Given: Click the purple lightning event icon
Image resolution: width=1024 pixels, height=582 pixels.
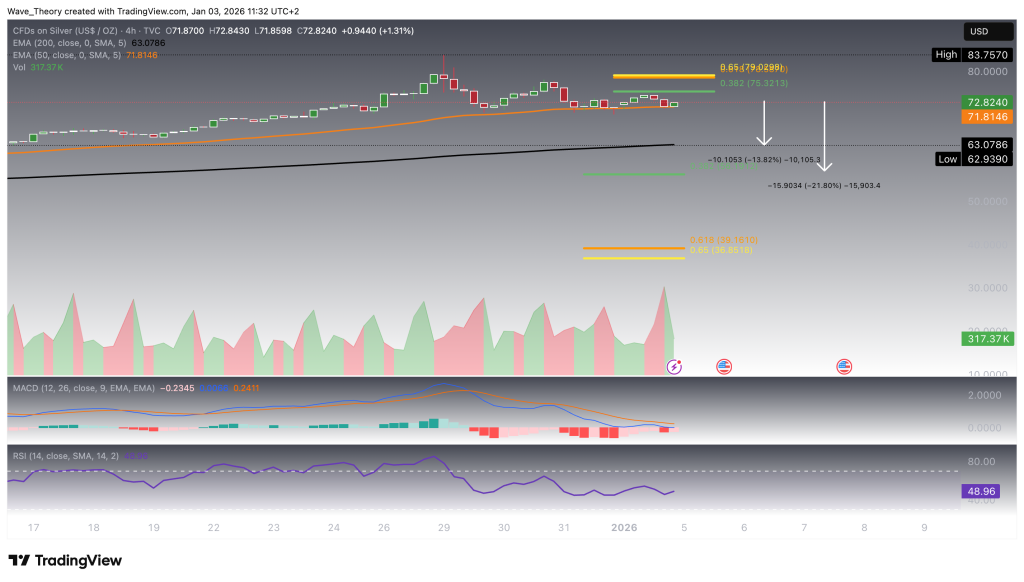Looking at the screenshot, I should [x=674, y=367].
